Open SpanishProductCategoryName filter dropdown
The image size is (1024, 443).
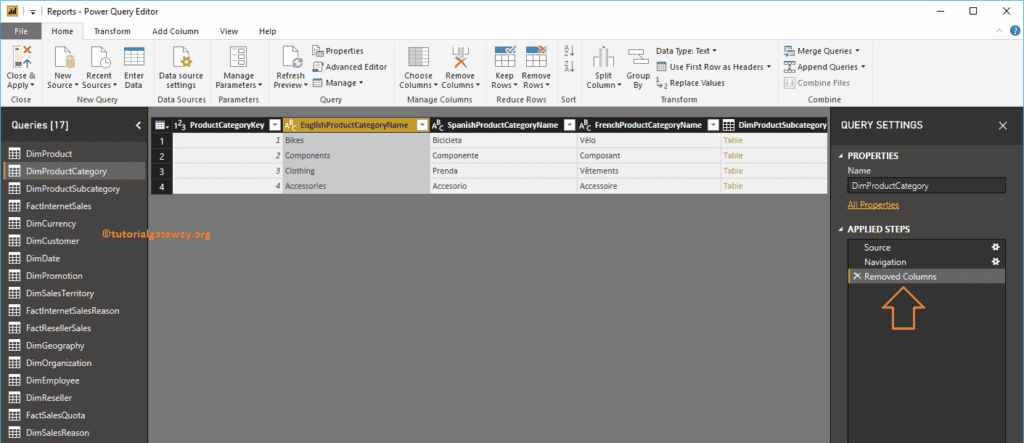[x=569, y=125]
